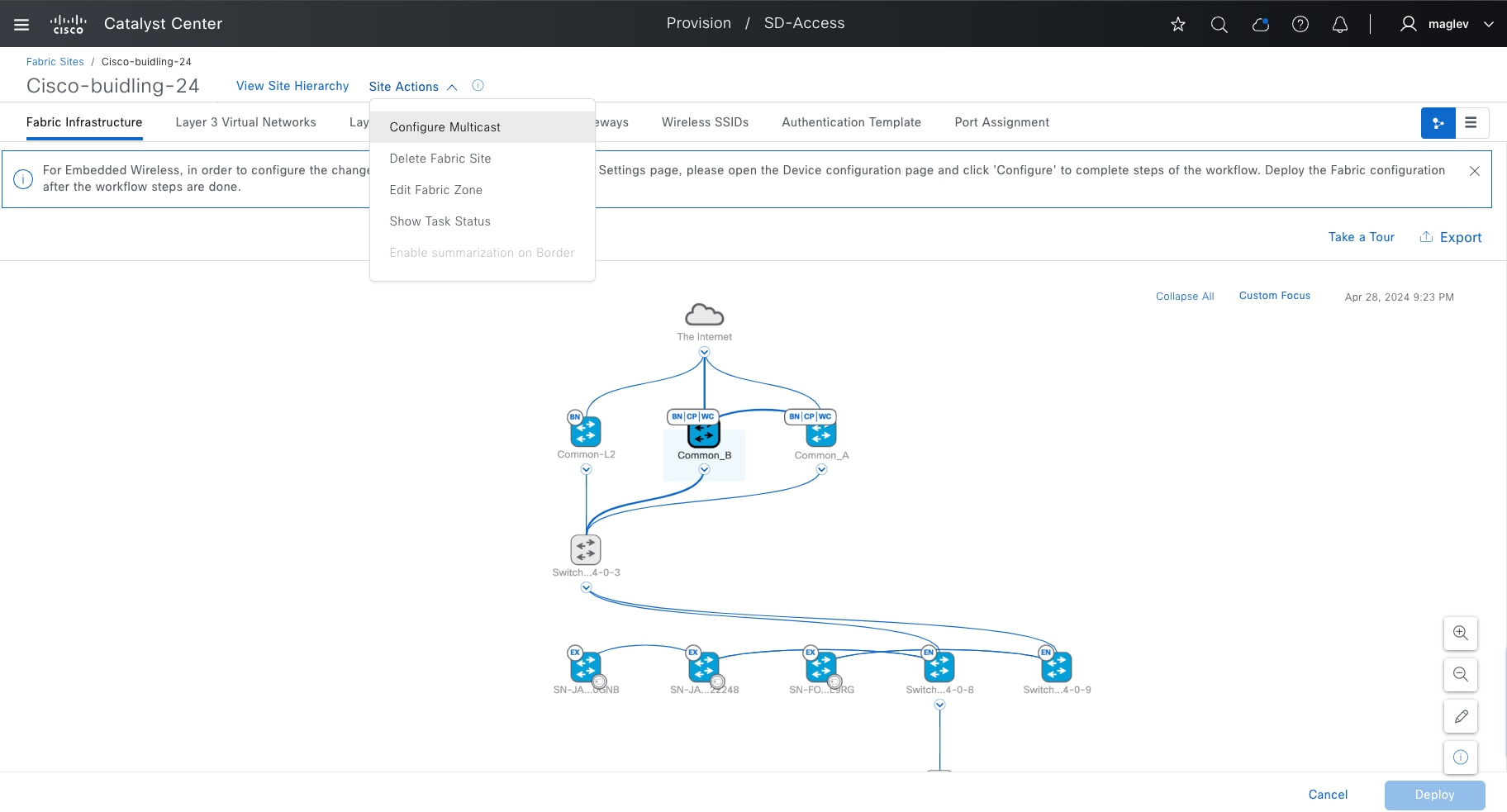Select the Common_B border node icon
The width and height of the screenshot is (1507, 812).
click(x=704, y=434)
